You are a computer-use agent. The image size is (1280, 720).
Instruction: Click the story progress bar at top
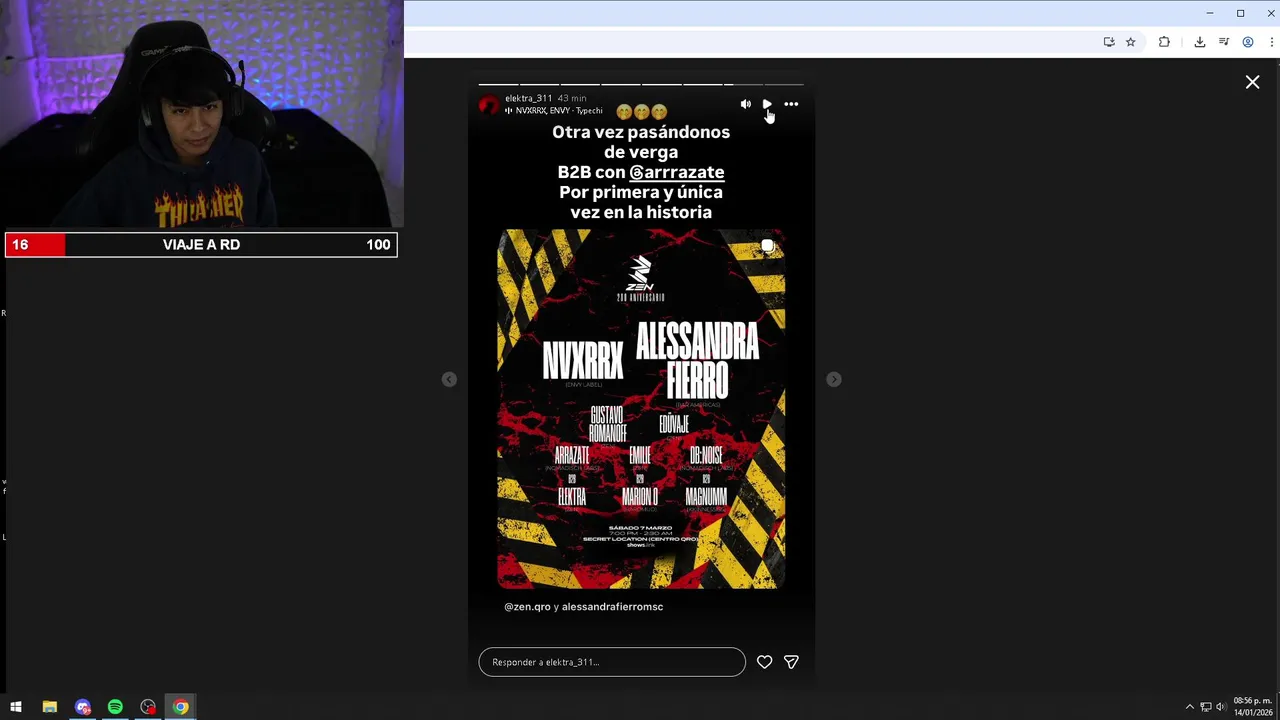click(x=641, y=84)
